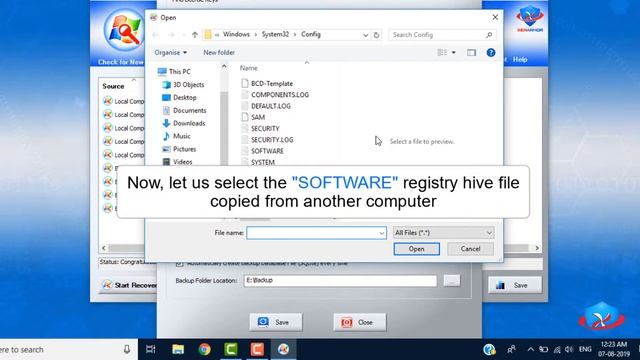
Task: Click the browse button beside backup folder
Action: tap(452, 280)
